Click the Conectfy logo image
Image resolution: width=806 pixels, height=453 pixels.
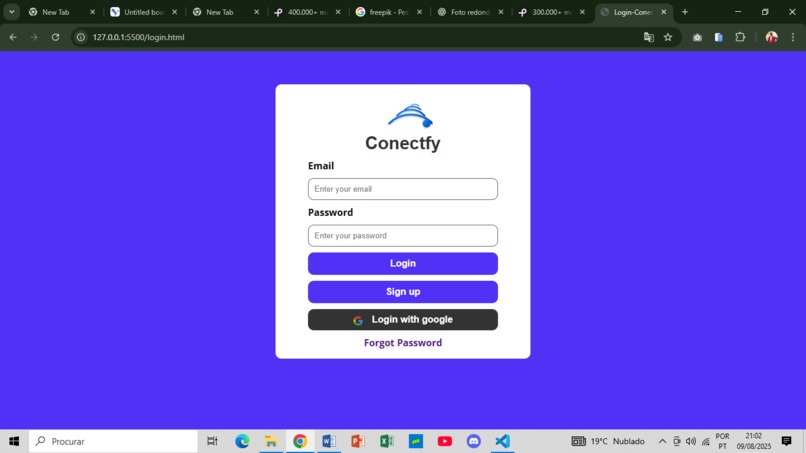(x=410, y=116)
